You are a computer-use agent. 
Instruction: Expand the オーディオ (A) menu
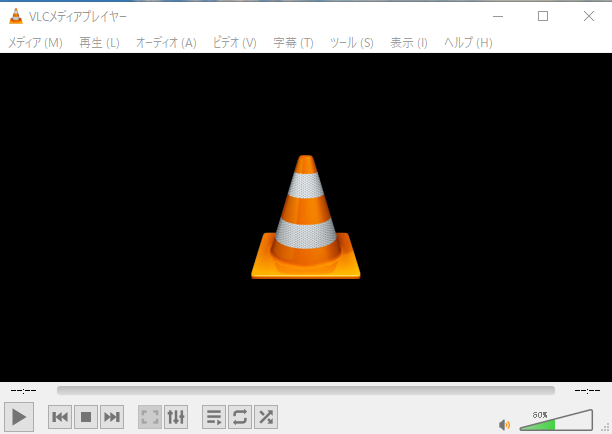[166, 43]
